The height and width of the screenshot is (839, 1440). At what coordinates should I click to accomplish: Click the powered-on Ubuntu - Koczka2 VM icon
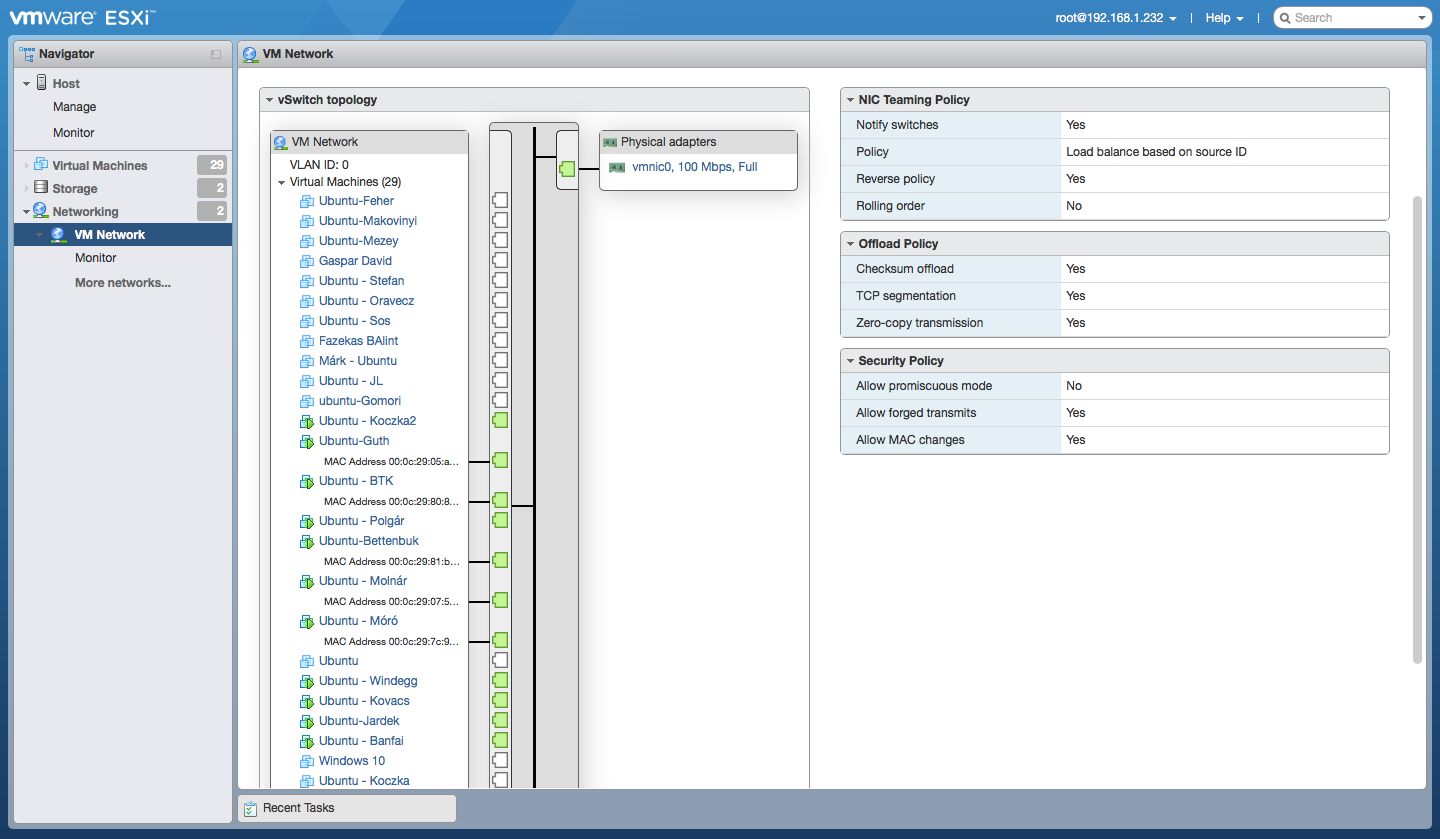307,421
